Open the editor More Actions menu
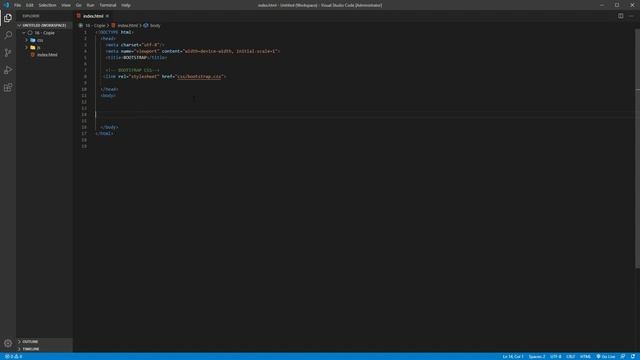 tap(631, 16)
